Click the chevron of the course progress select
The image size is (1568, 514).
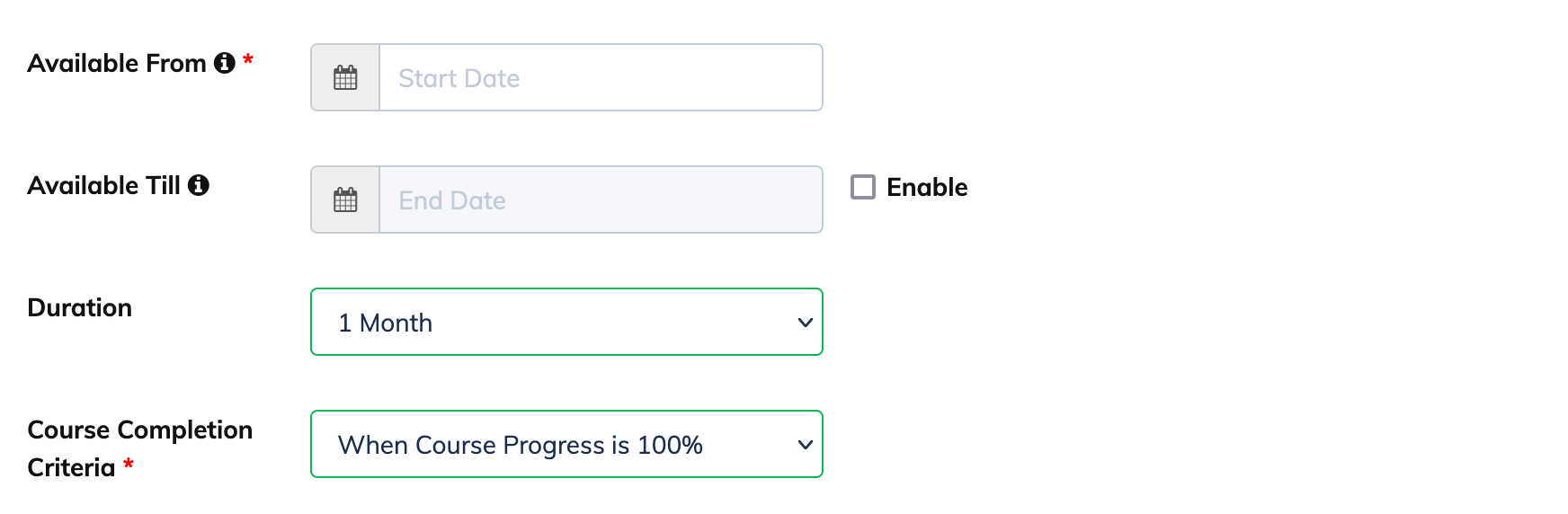coord(806,445)
